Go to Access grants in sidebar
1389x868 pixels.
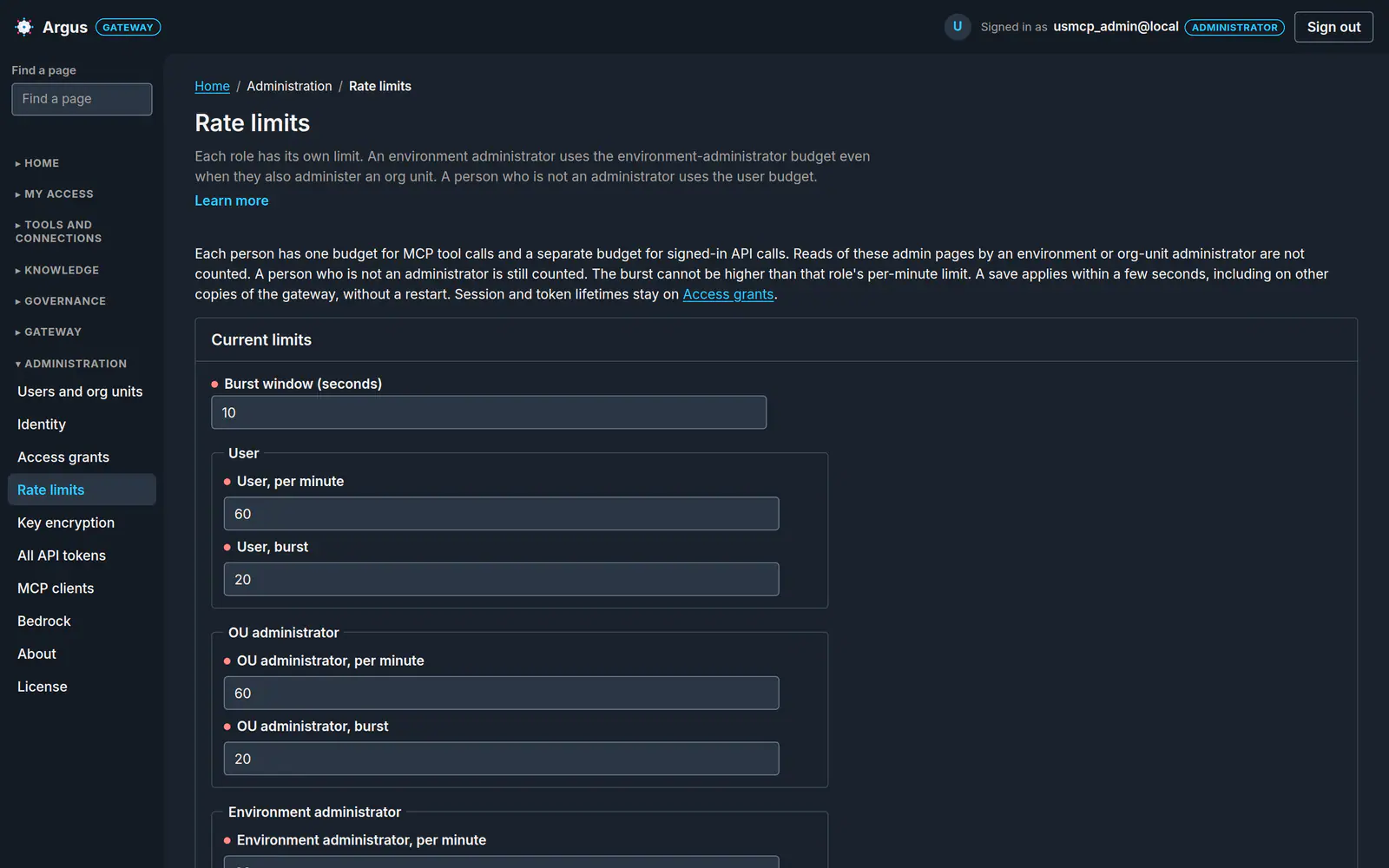(x=82, y=457)
